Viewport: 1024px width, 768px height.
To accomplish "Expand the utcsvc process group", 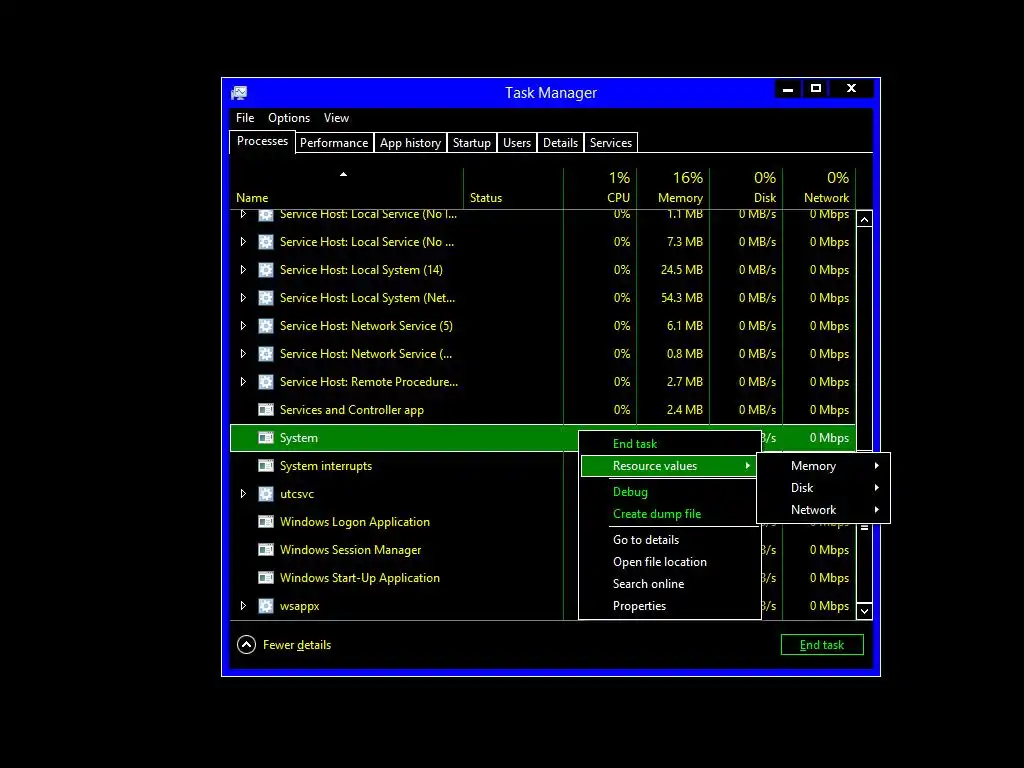I will pos(243,494).
